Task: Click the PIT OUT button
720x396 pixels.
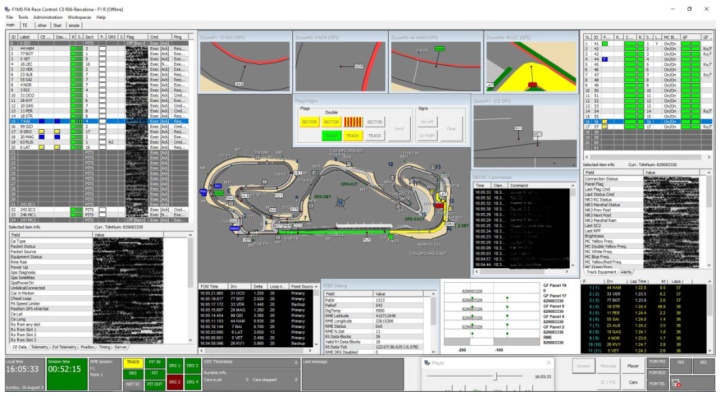Action: click(x=155, y=384)
